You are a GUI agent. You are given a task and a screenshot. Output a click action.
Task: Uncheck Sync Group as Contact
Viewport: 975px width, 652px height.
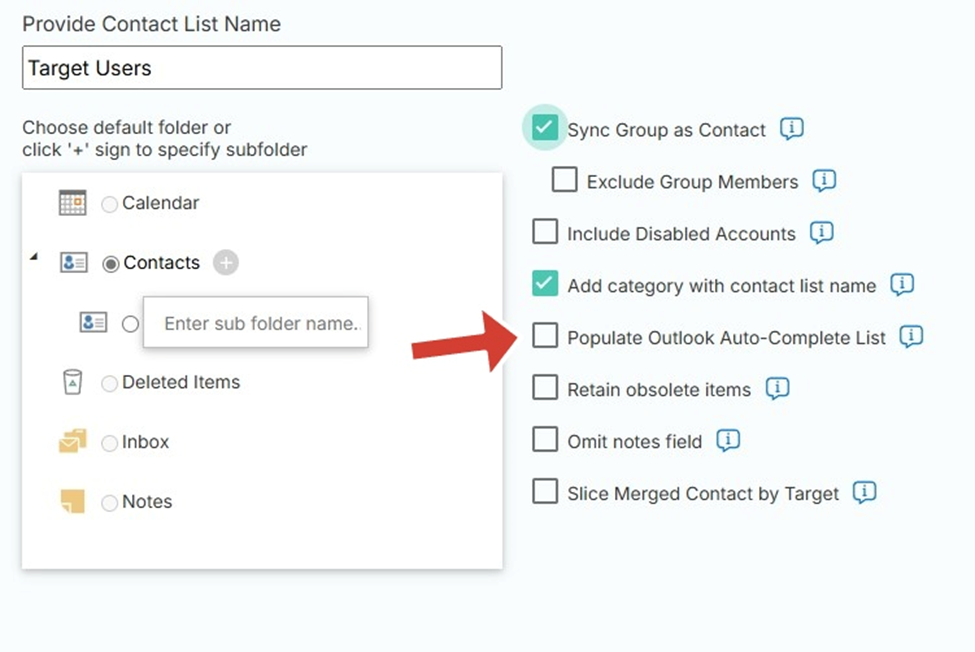pos(545,127)
